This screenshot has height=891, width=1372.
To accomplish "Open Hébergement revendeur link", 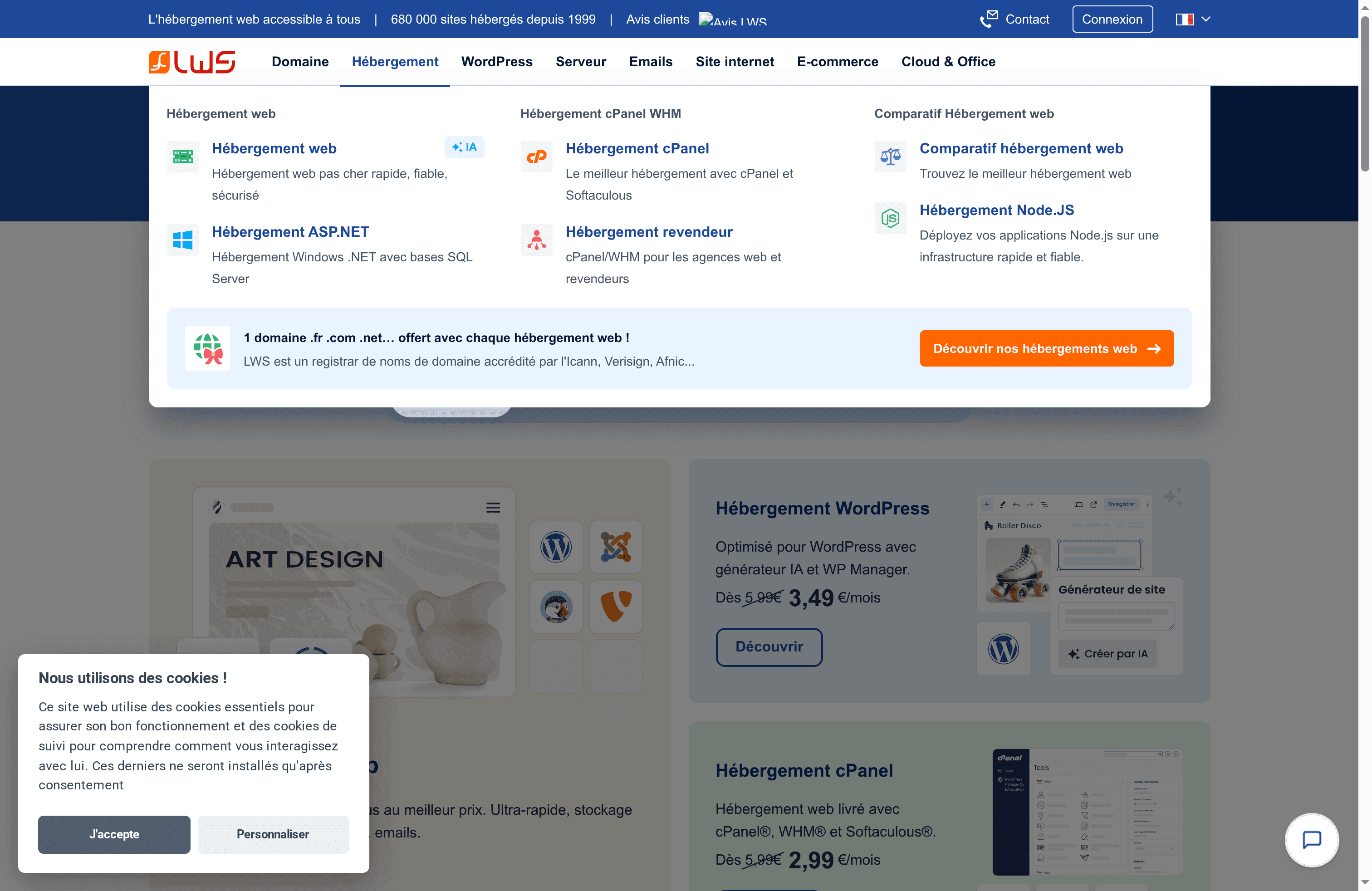I will point(649,232).
